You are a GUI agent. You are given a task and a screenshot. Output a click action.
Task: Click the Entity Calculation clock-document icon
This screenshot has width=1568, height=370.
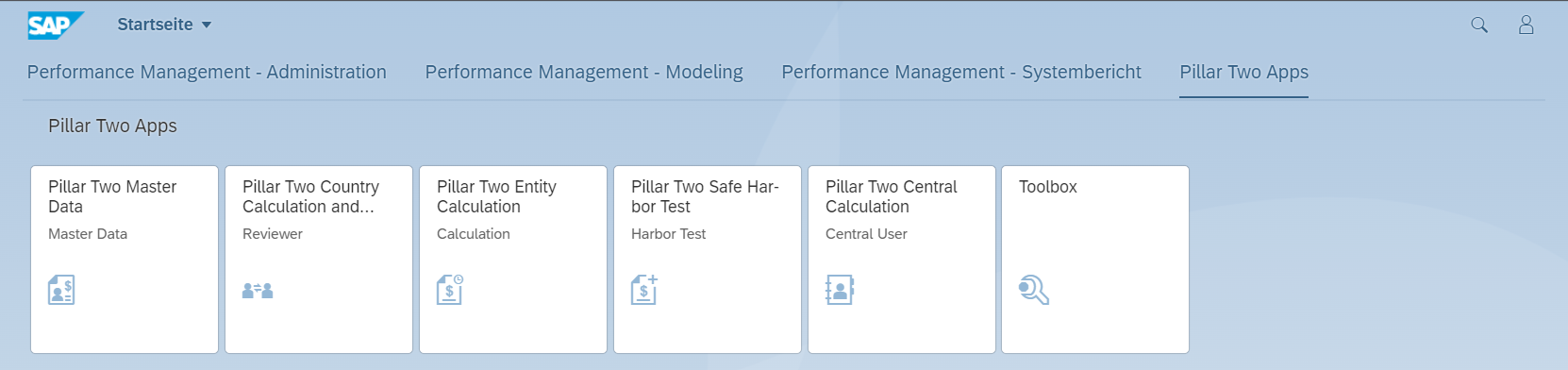450,290
